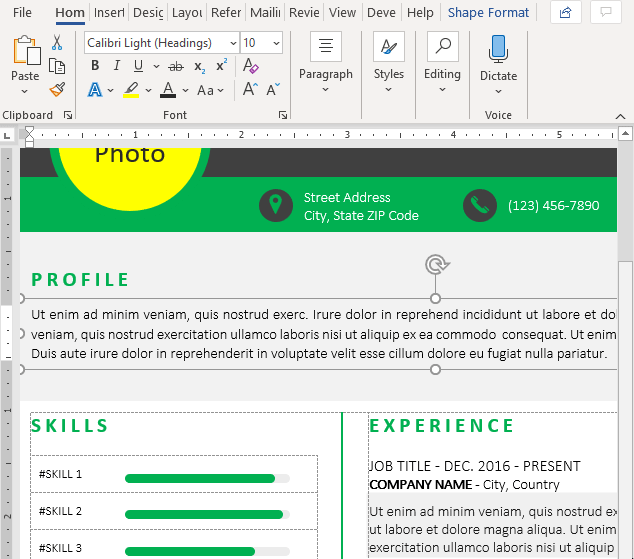The height and width of the screenshot is (559, 634).
Task: Open the Editing search group
Action: [442, 63]
